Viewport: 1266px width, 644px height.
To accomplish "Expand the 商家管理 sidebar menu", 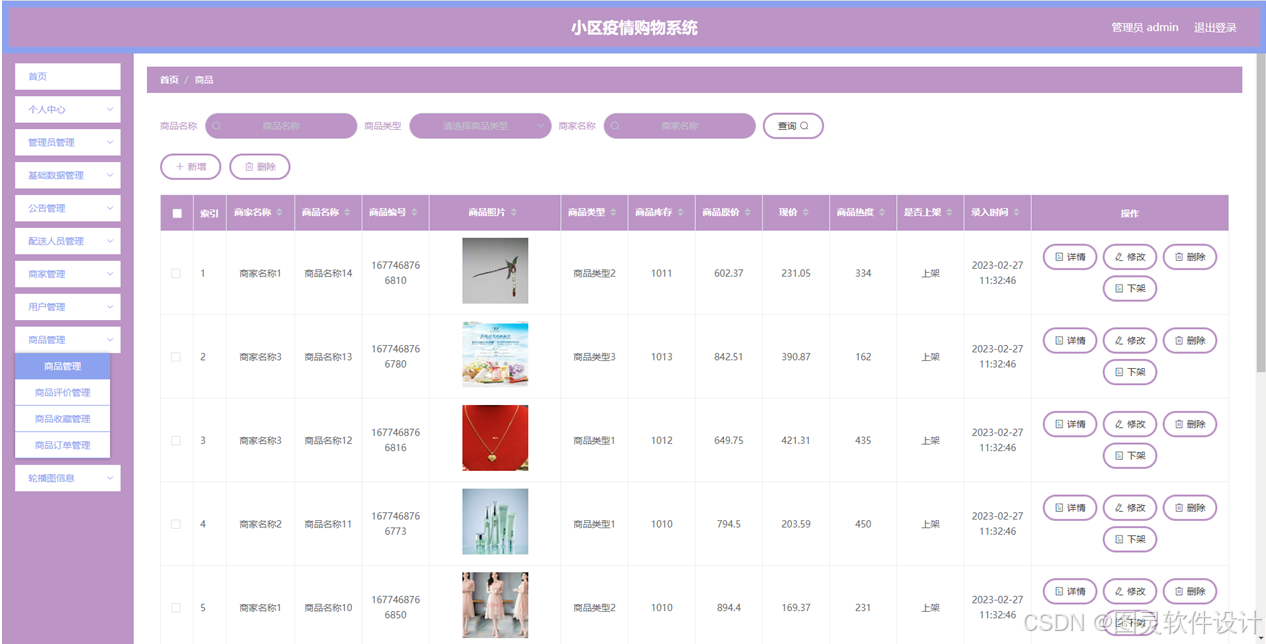I will point(68,274).
